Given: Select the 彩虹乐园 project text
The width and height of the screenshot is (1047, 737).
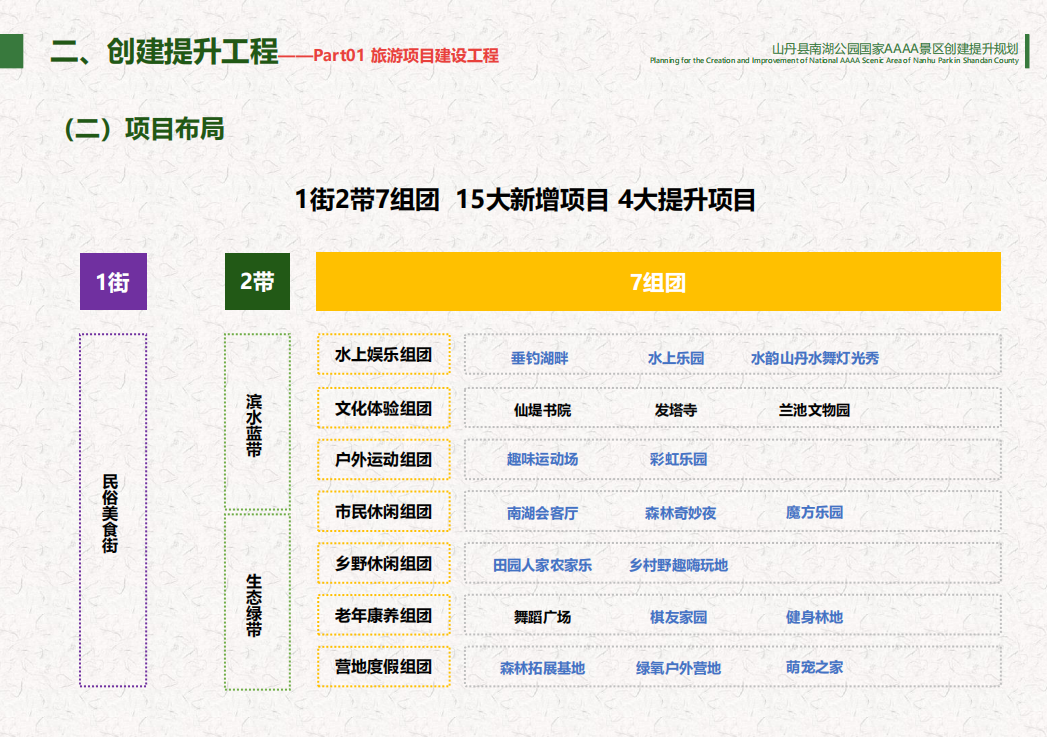Looking at the screenshot, I should [x=678, y=460].
